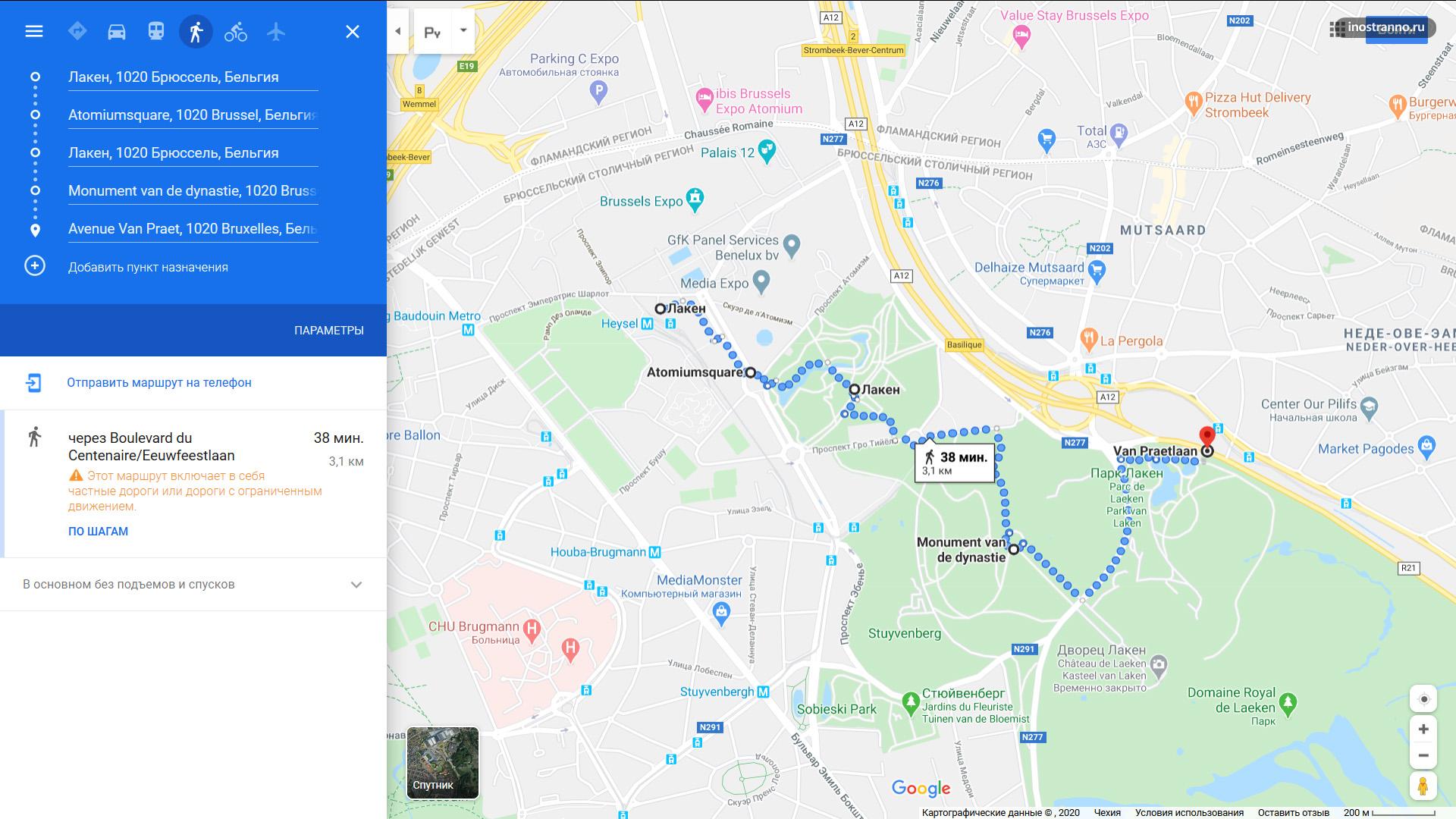Image resolution: width=1456 pixels, height=819 pixels.
Task: Open Street View pegman
Action: (1423, 786)
